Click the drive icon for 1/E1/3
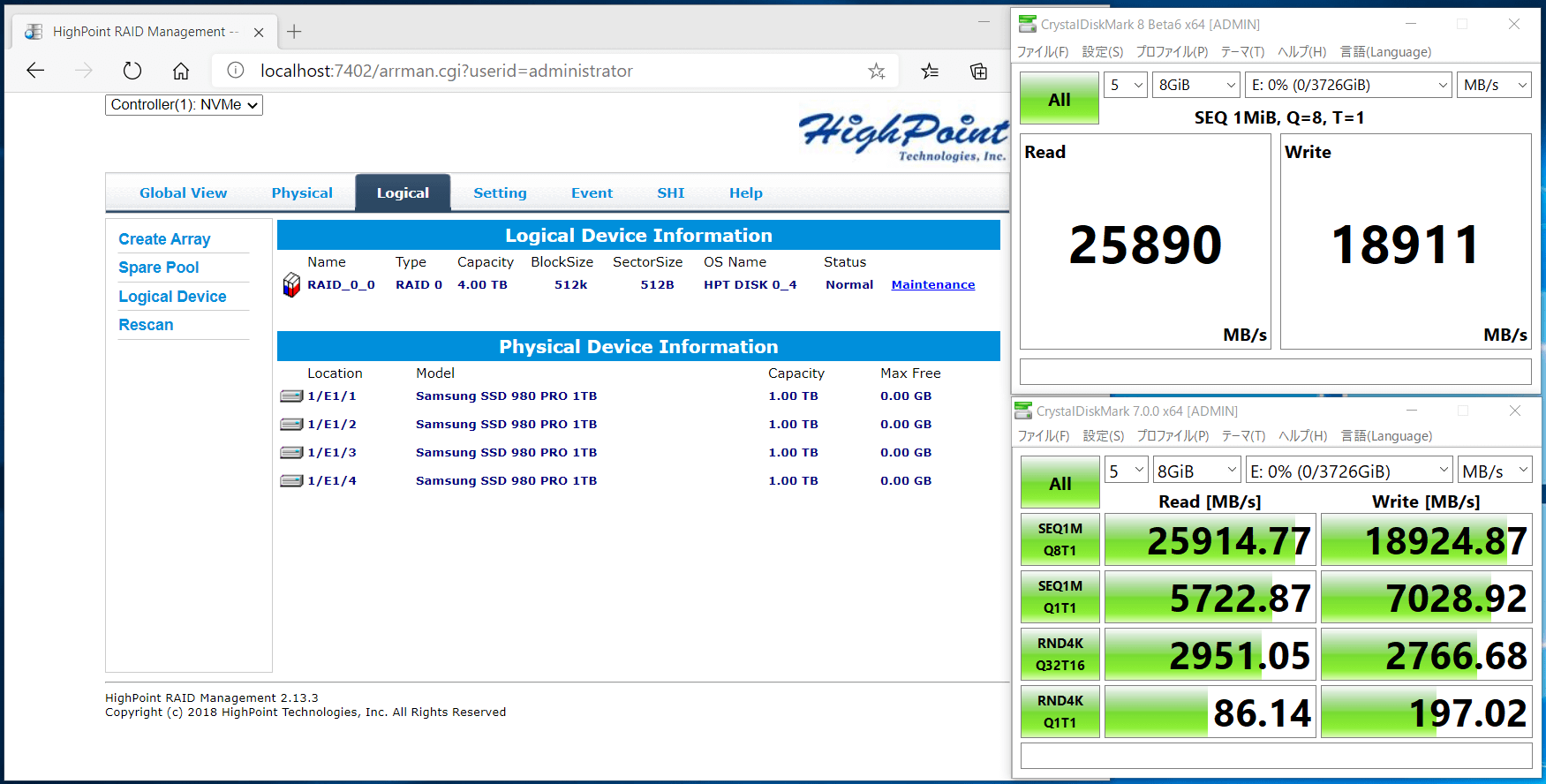 click(x=291, y=453)
